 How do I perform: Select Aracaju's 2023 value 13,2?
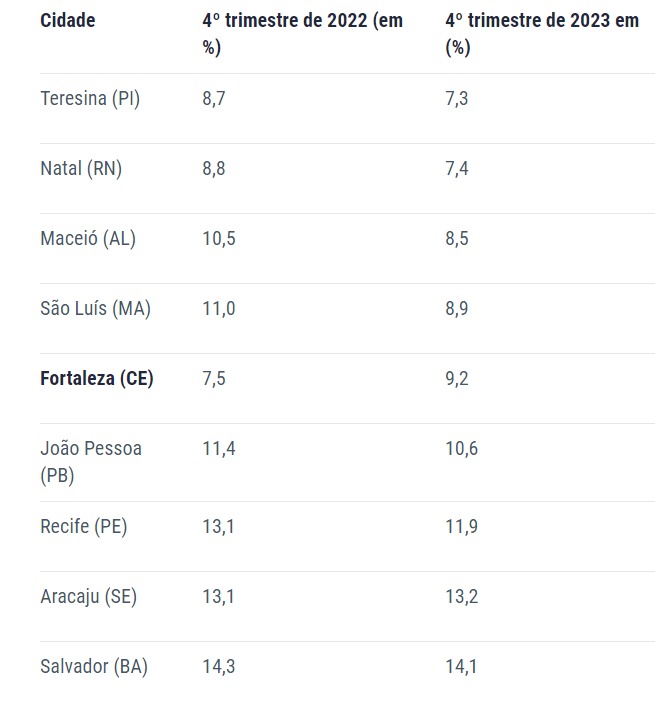(462, 597)
